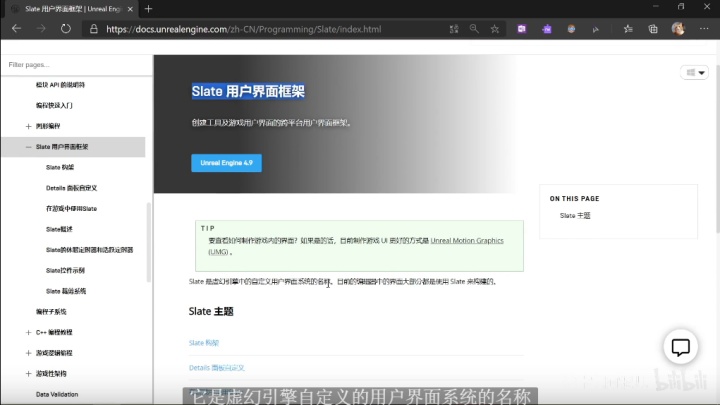This screenshot has height=405, width=720.
Task: Jump to Slate 主题 in On This Page
Action: (575, 215)
